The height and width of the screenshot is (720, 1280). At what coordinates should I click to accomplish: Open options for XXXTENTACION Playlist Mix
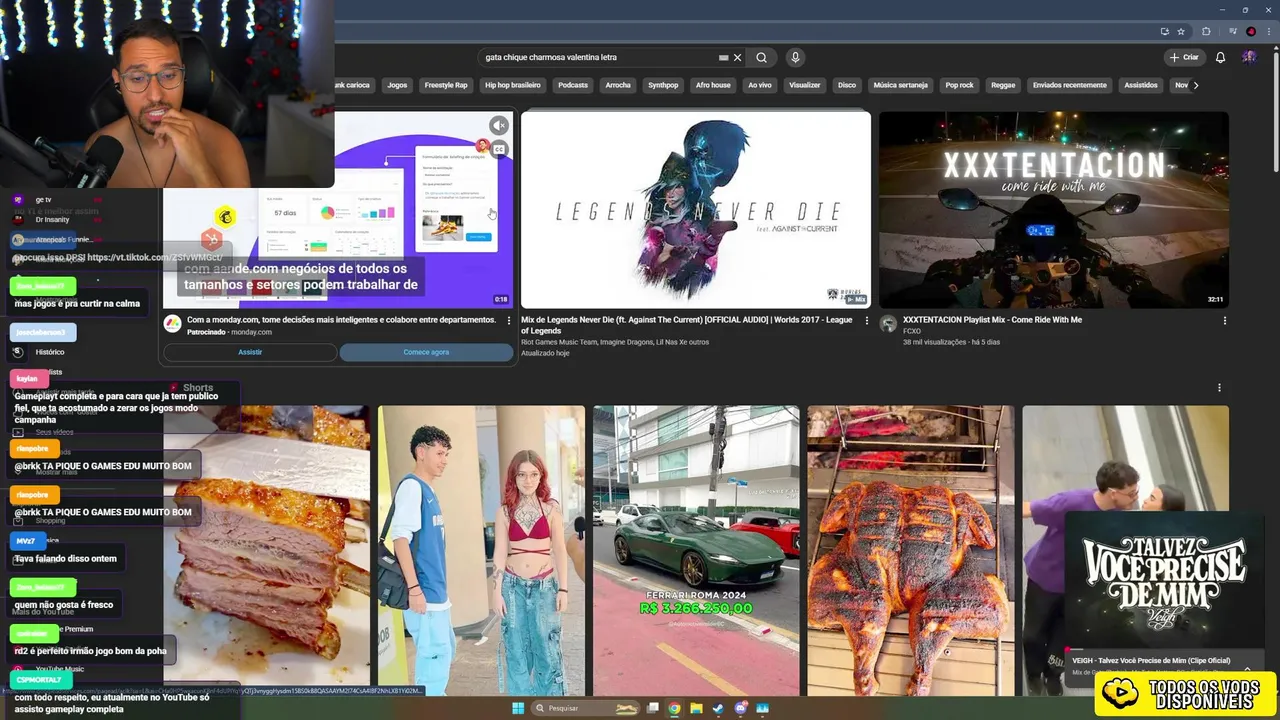(1225, 320)
